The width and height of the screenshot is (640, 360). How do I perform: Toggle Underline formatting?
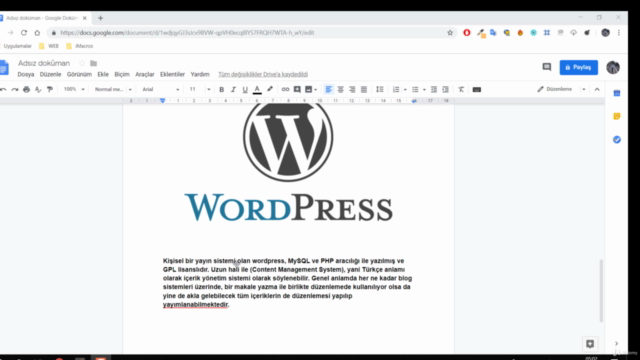click(x=245, y=89)
